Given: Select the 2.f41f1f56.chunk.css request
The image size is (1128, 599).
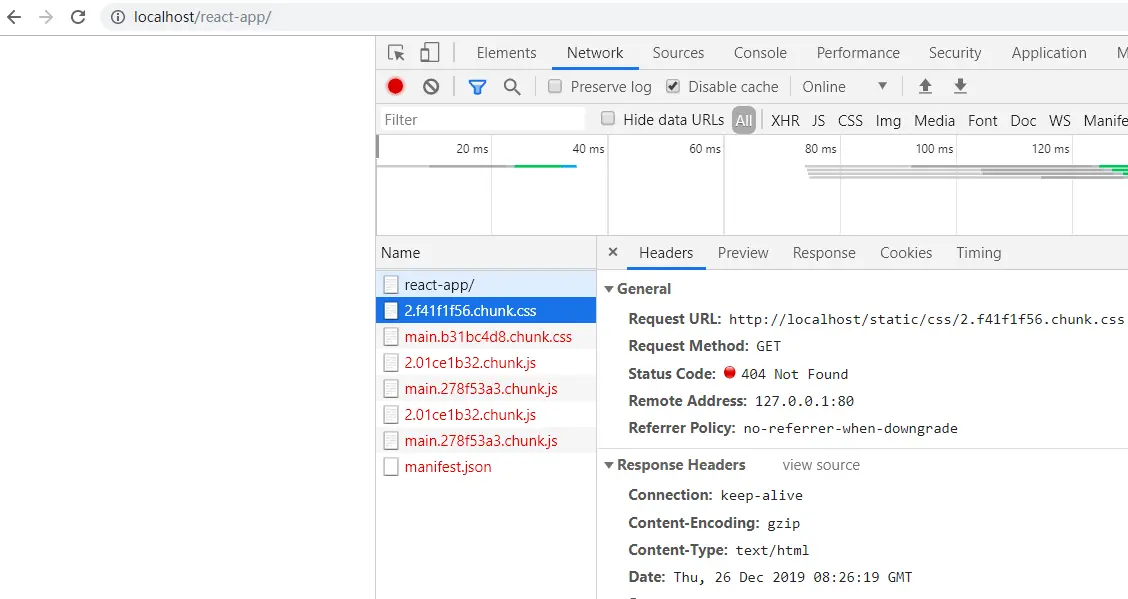Looking at the screenshot, I should pos(486,311).
